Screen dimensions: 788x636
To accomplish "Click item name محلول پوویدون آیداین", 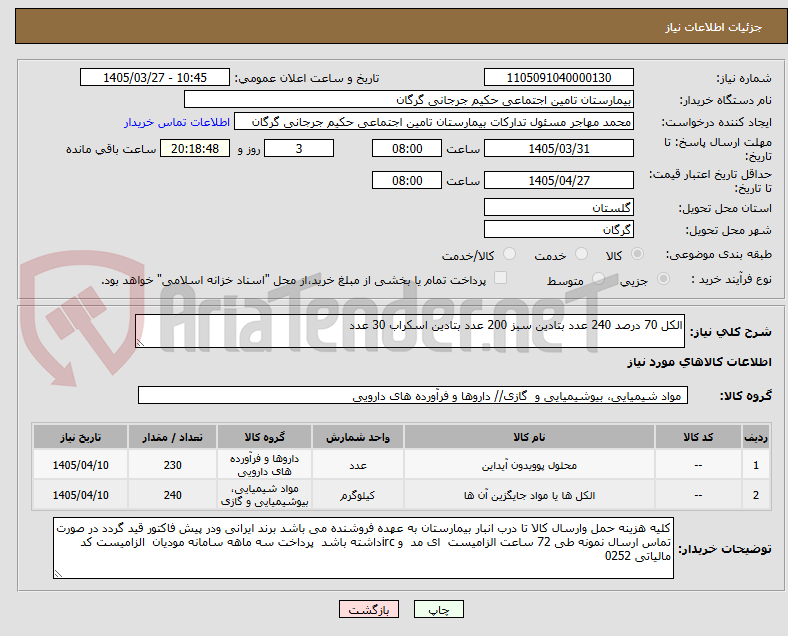I will coord(529,466).
